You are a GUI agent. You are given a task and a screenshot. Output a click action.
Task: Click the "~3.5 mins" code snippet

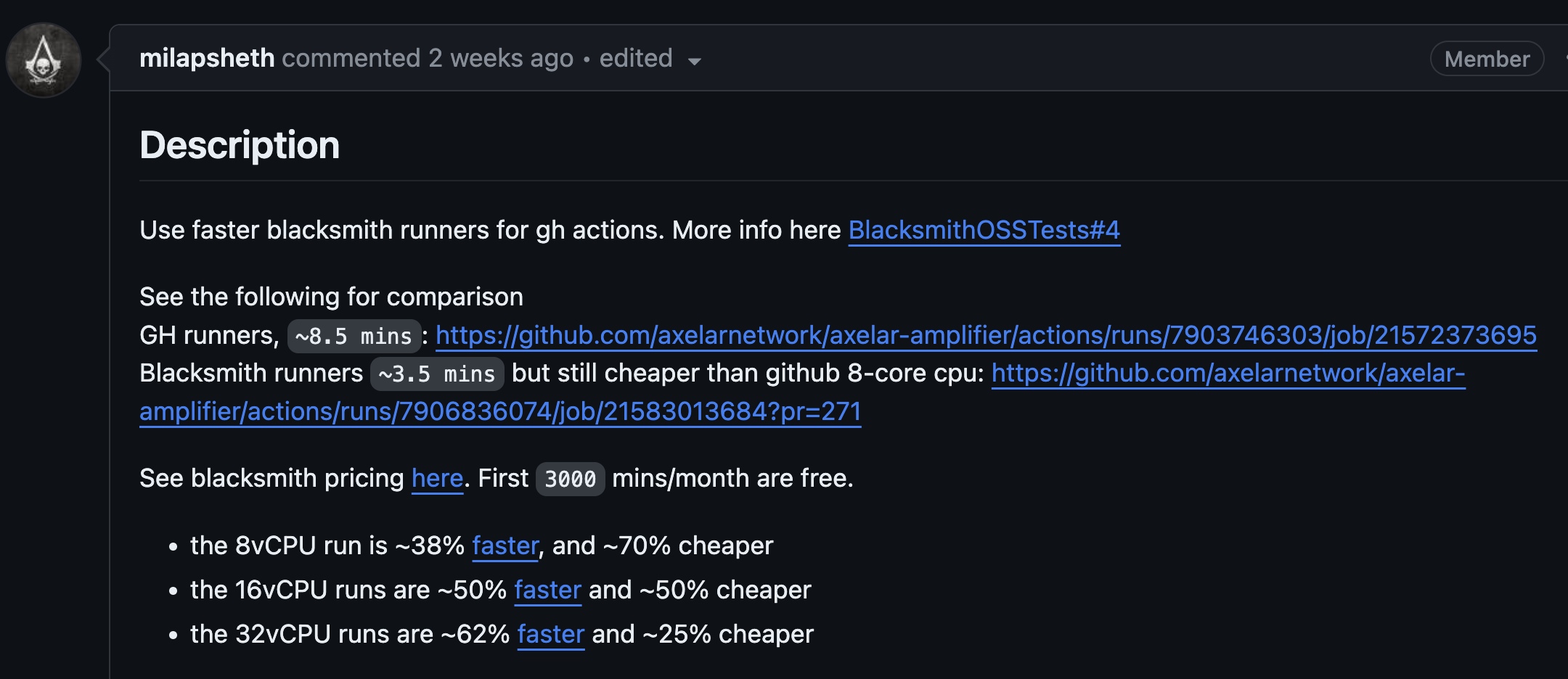(437, 374)
